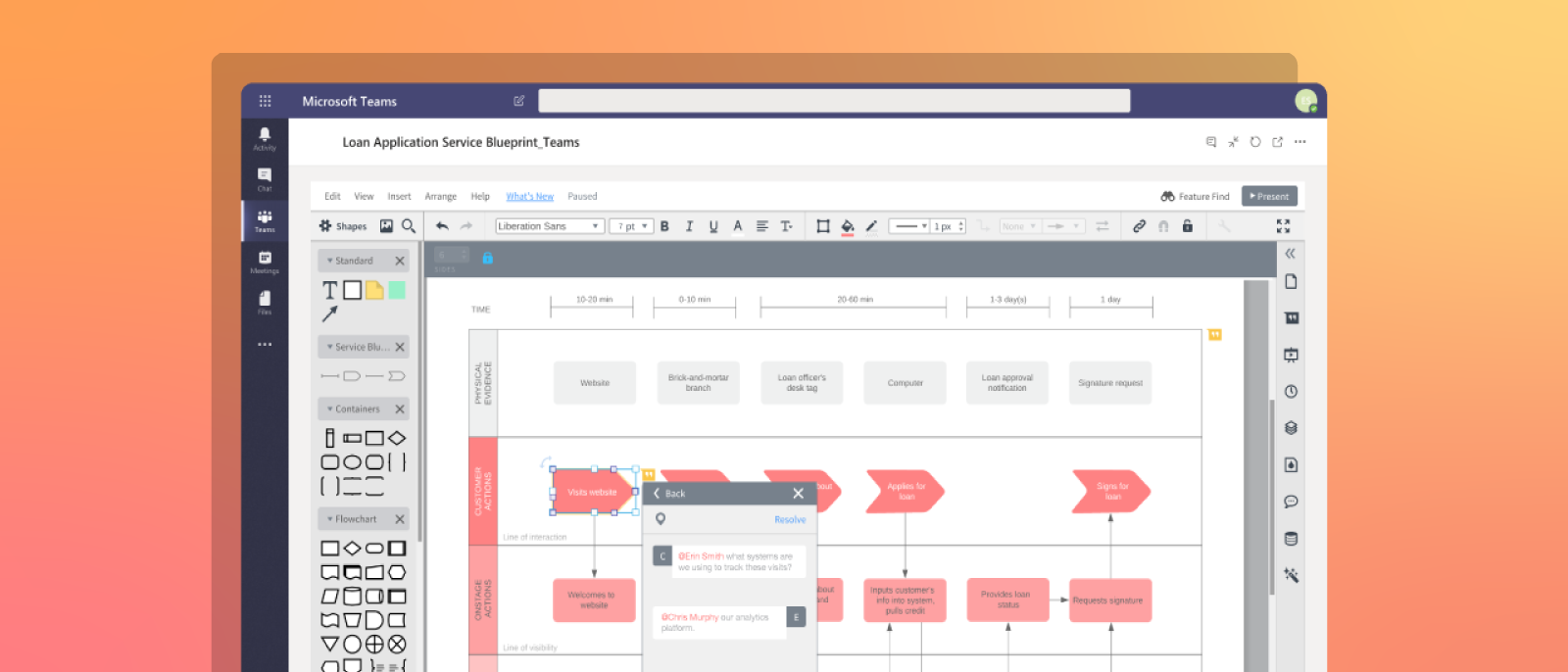The height and width of the screenshot is (672, 1568).
Task: Open the data linking database icon
Action: click(1291, 539)
